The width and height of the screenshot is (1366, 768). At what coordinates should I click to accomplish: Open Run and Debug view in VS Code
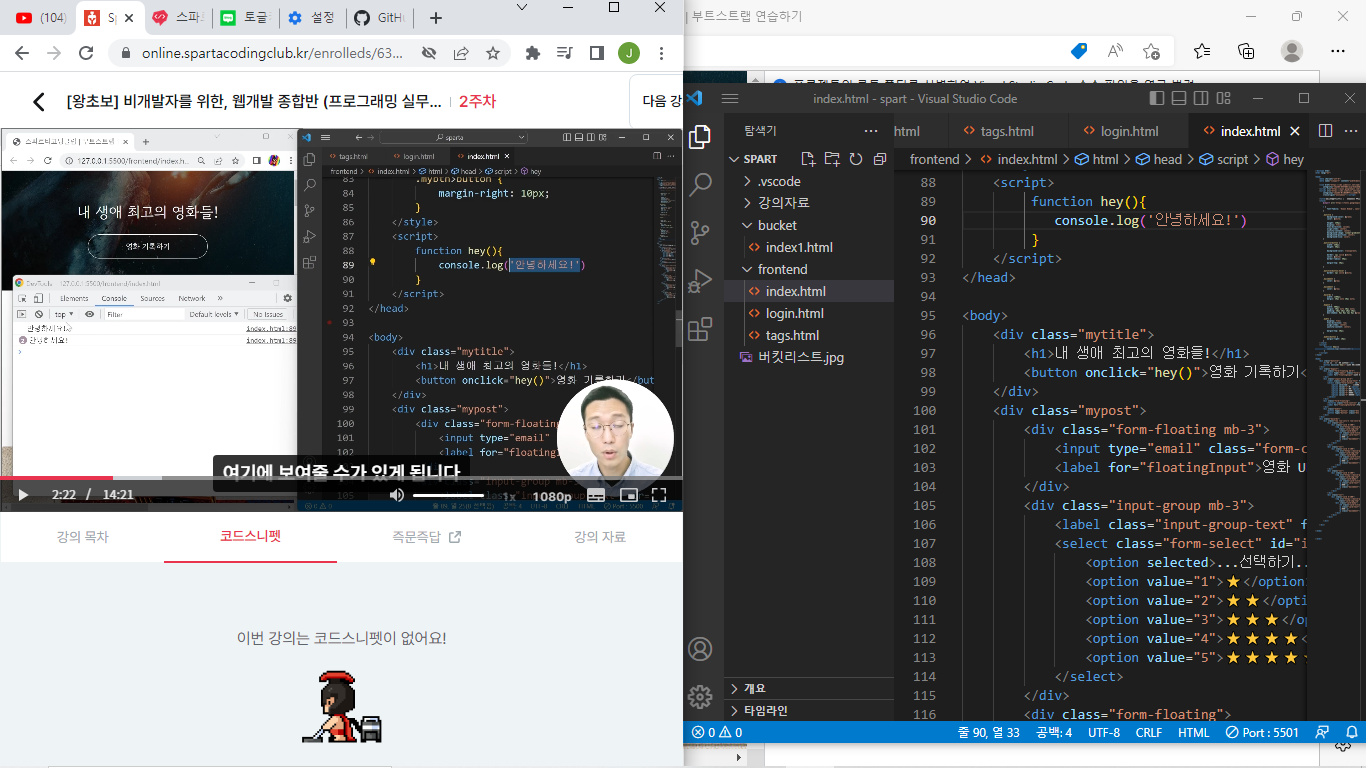coord(701,280)
